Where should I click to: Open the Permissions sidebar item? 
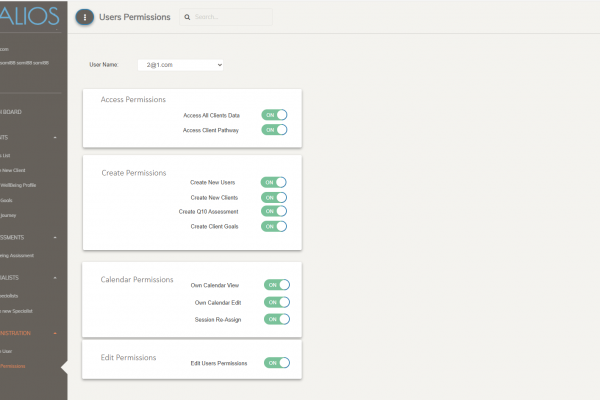(13, 366)
